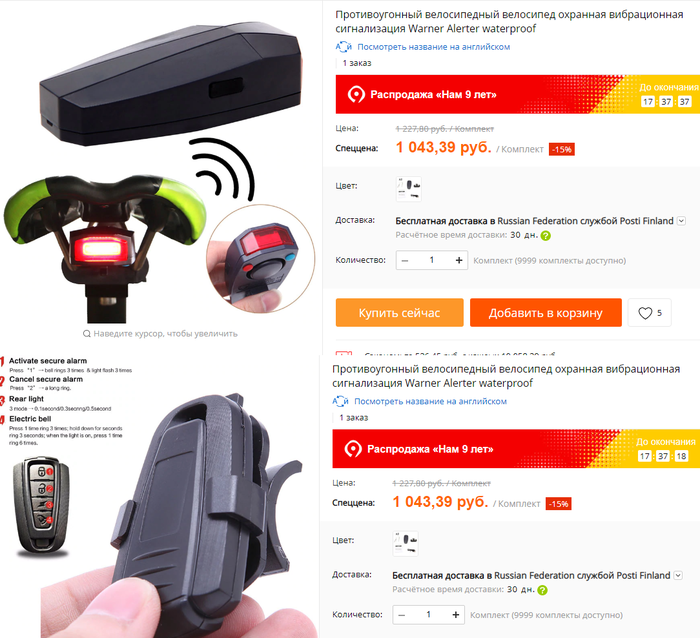The height and width of the screenshot is (638, 700).
Task: Click the green delivery help icon in the top listing
Action: tap(546, 236)
